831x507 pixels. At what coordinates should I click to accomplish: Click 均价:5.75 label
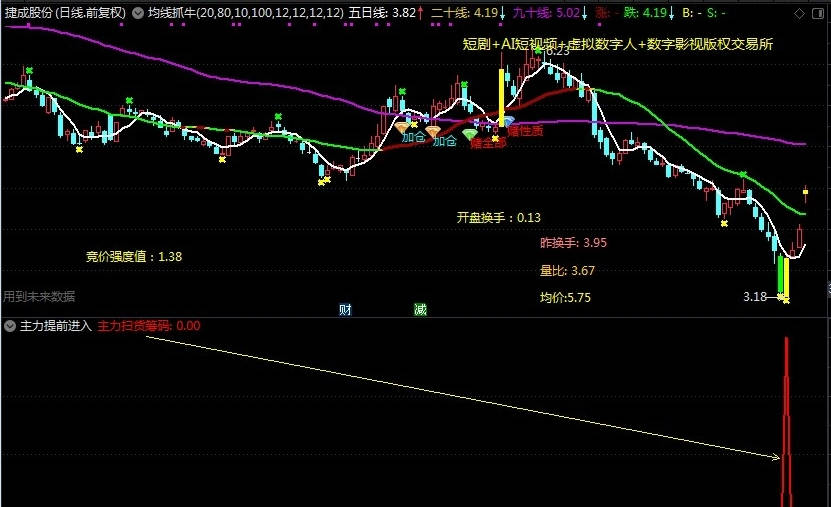[x=565, y=298]
